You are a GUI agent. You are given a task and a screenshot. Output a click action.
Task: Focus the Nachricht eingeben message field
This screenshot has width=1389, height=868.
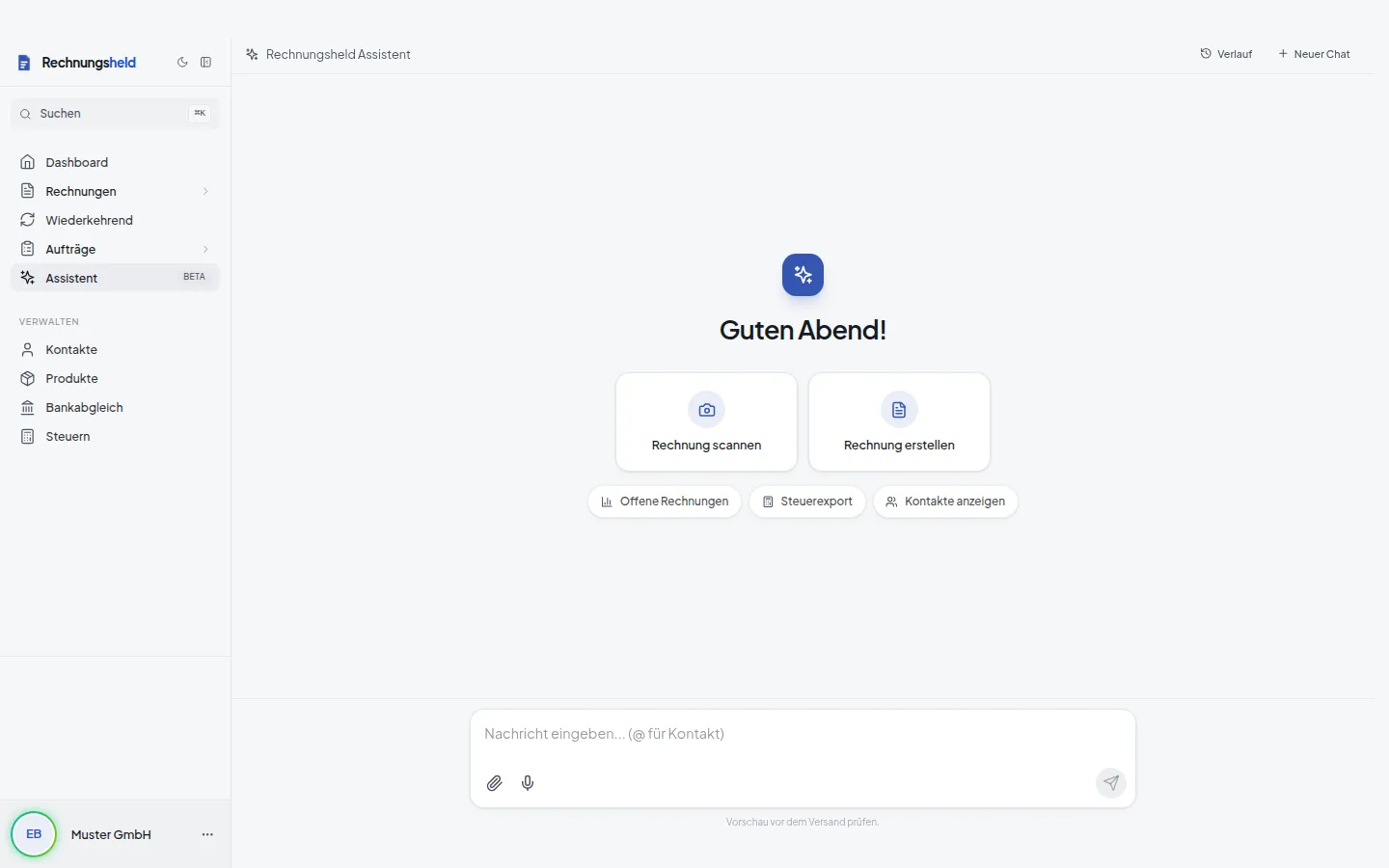(803, 734)
